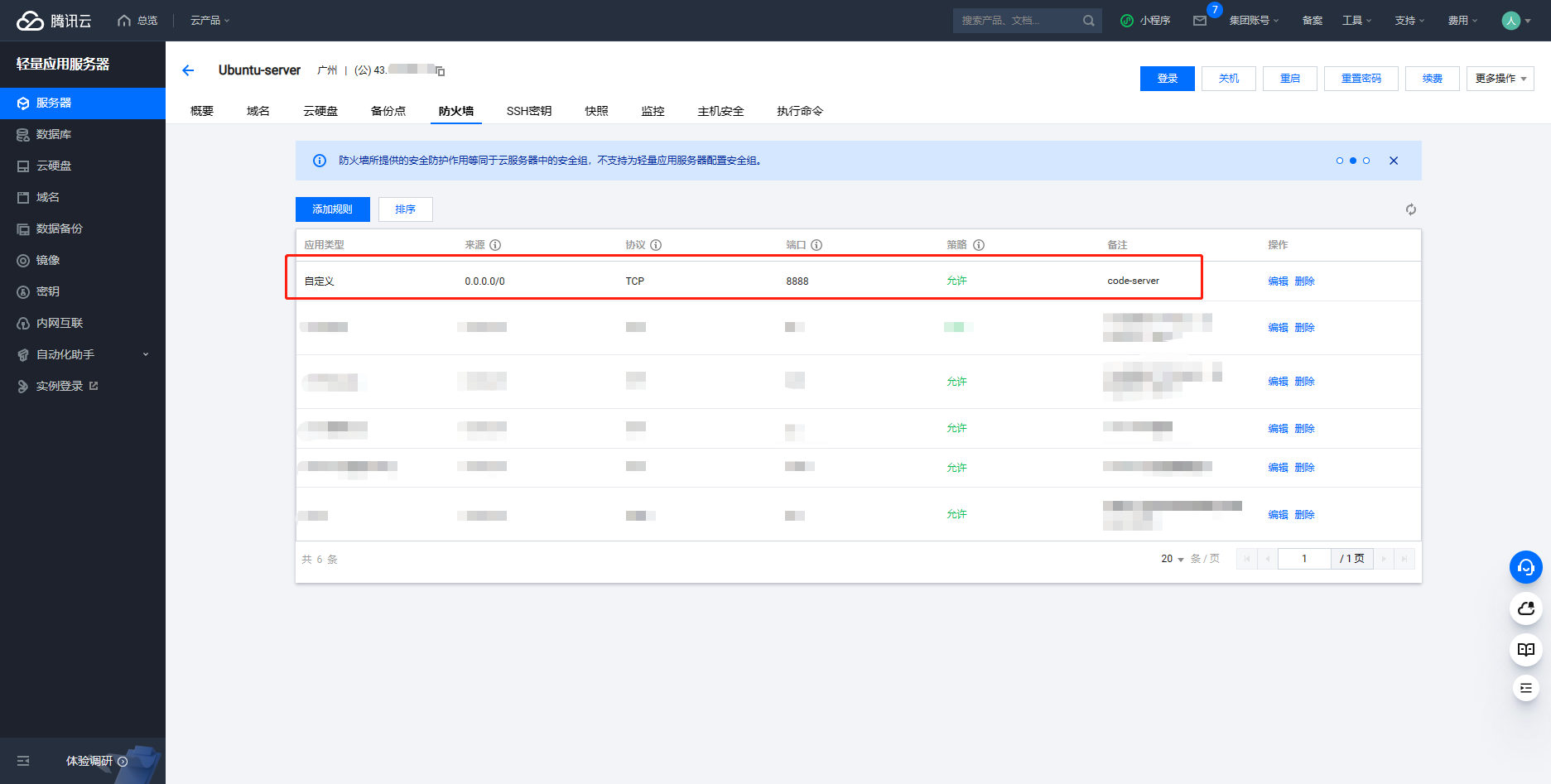Click the 重置密码 button
The image size is (1551, 784).
coord(1361,79)
